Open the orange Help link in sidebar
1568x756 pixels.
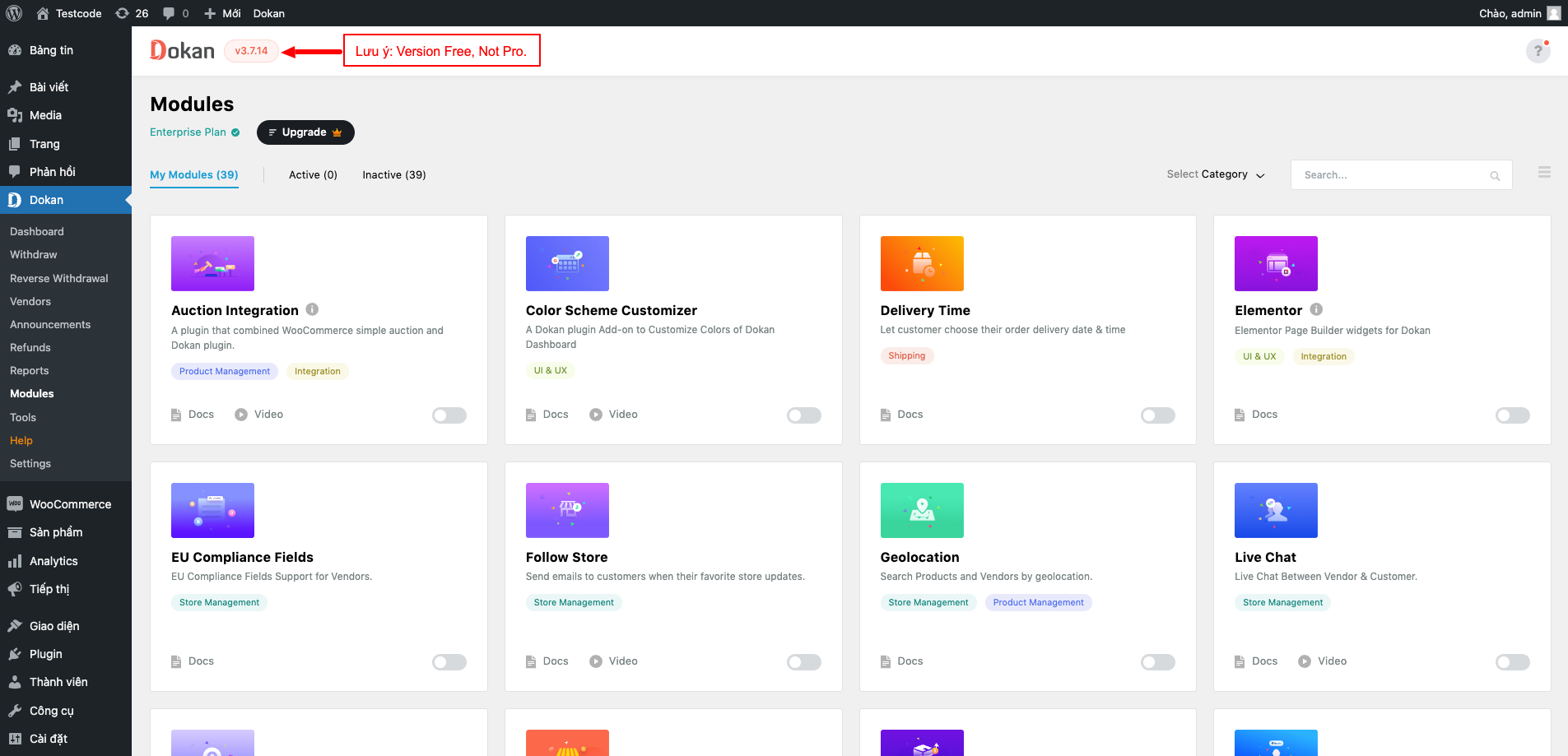coord(21,441)
